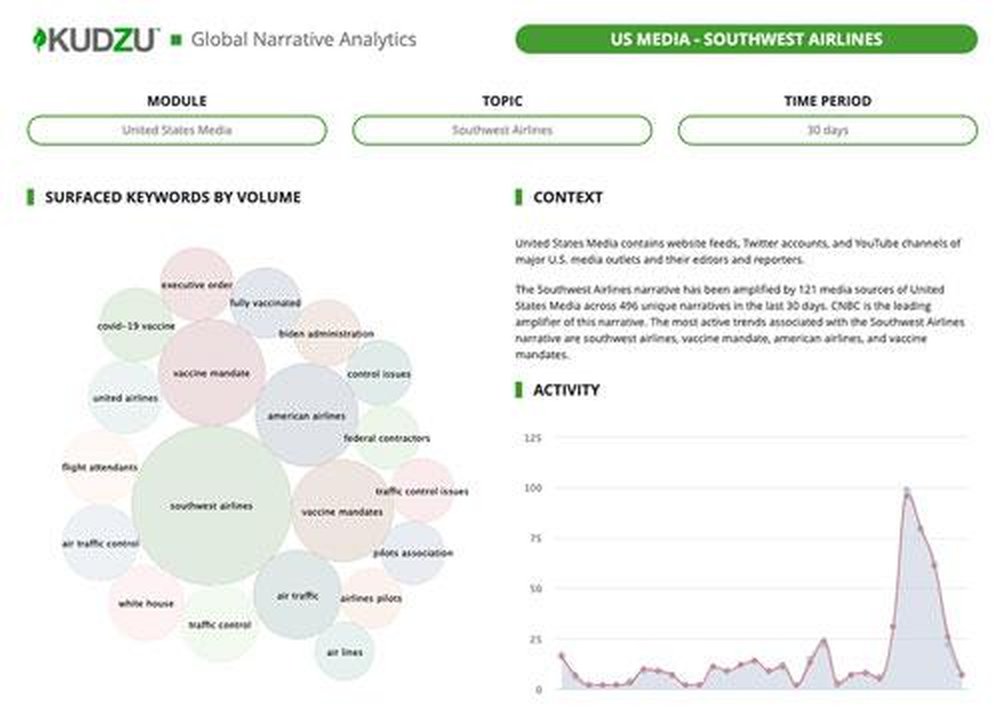The width and height of the screenshot is (1000, 722).
Task: Click the MODULE label
Action: 177,101
